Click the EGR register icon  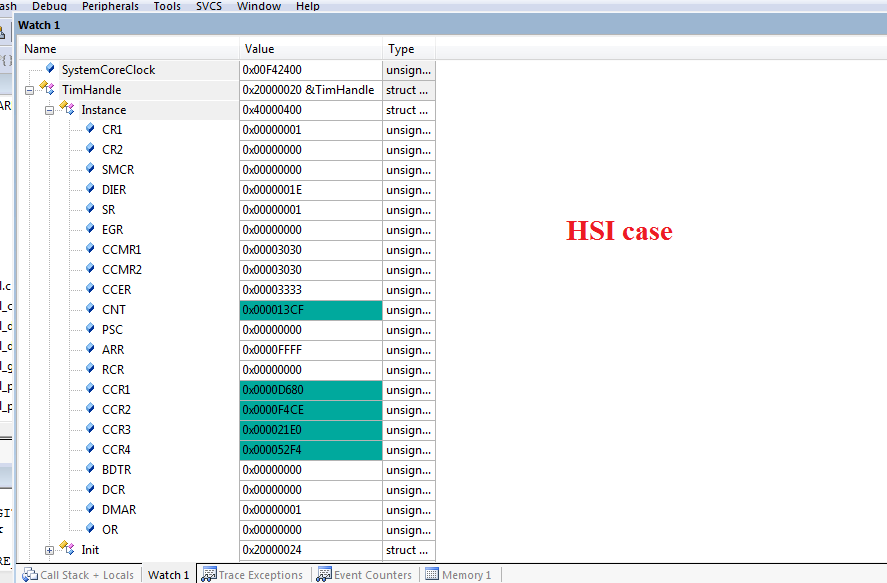[x=91, y=228]
